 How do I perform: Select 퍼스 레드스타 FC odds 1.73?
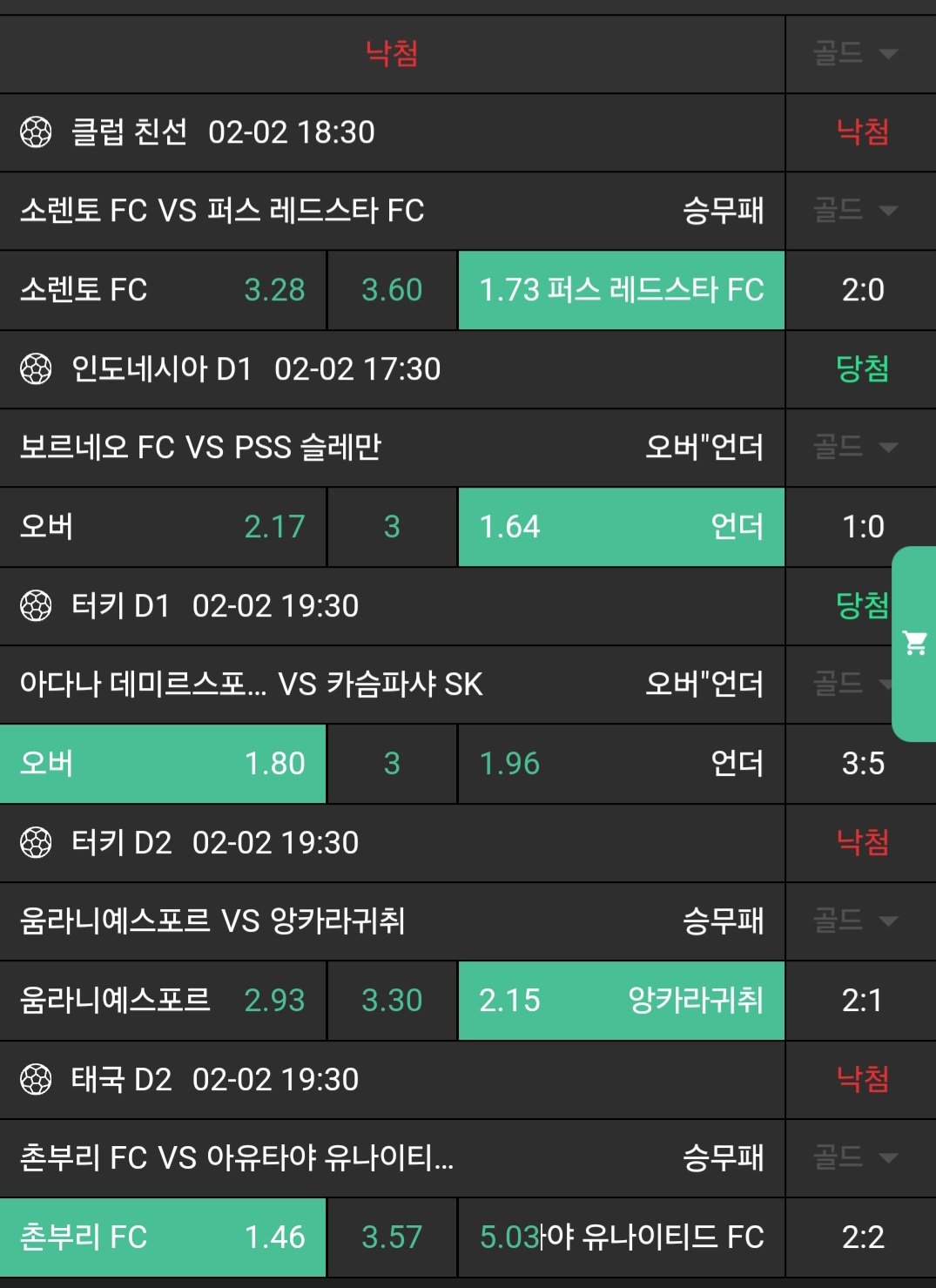pyautogui.click(x=621, y=290)
